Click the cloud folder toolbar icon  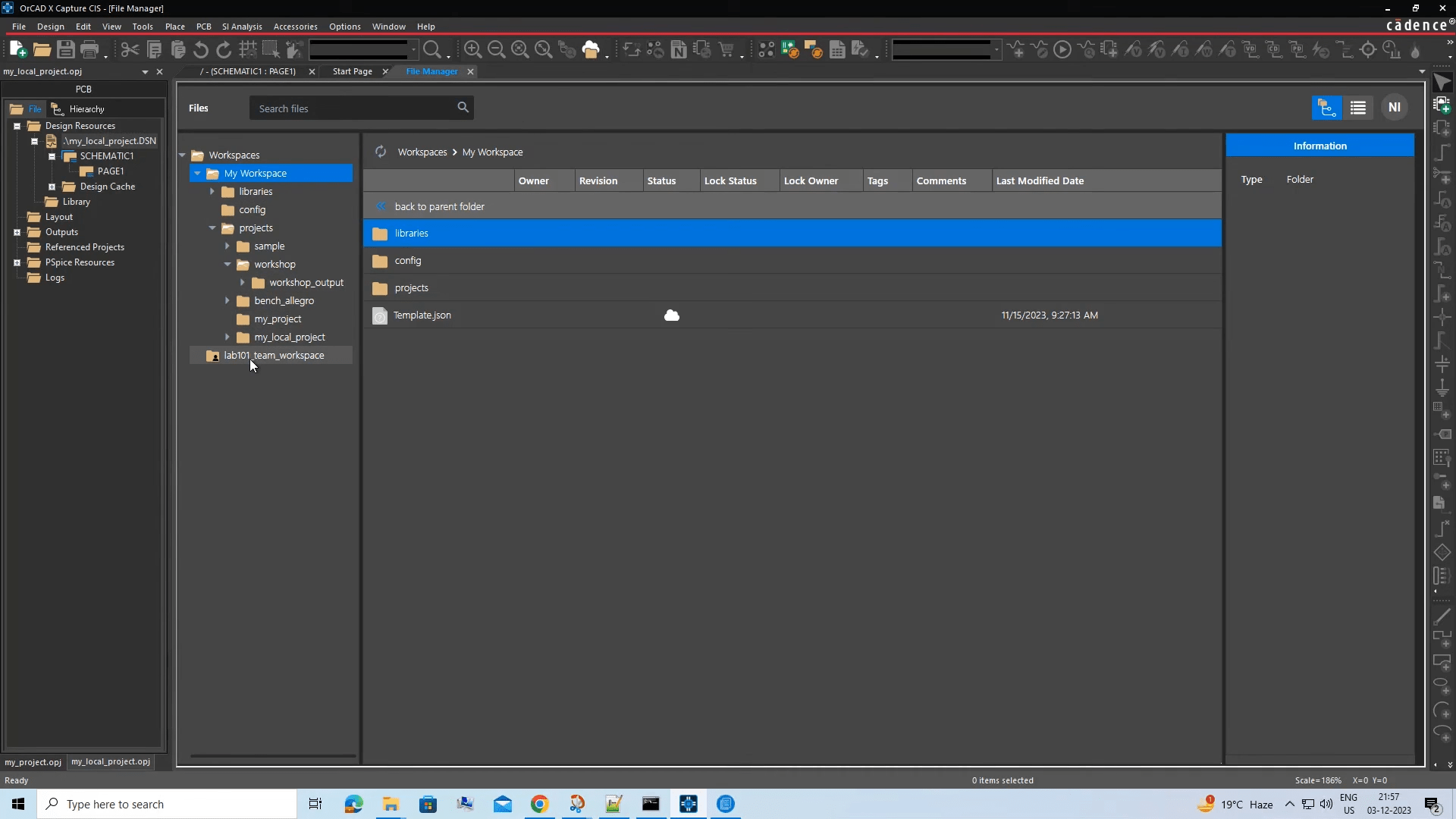(591, 50)
